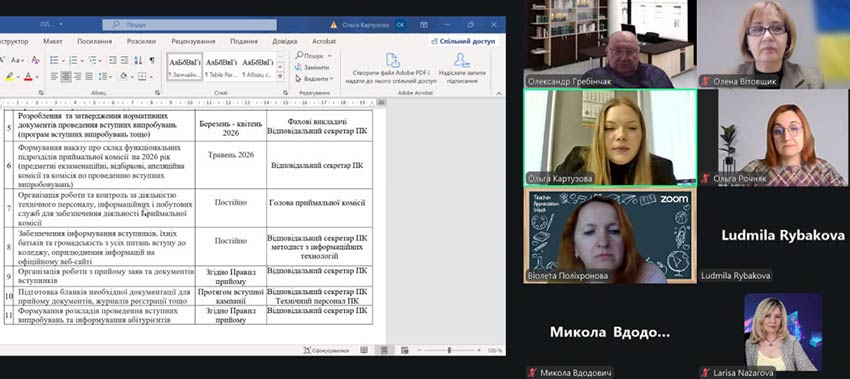Click the zoom slider handle
This screenshot has width=850, height=379.
click(449, 351)
